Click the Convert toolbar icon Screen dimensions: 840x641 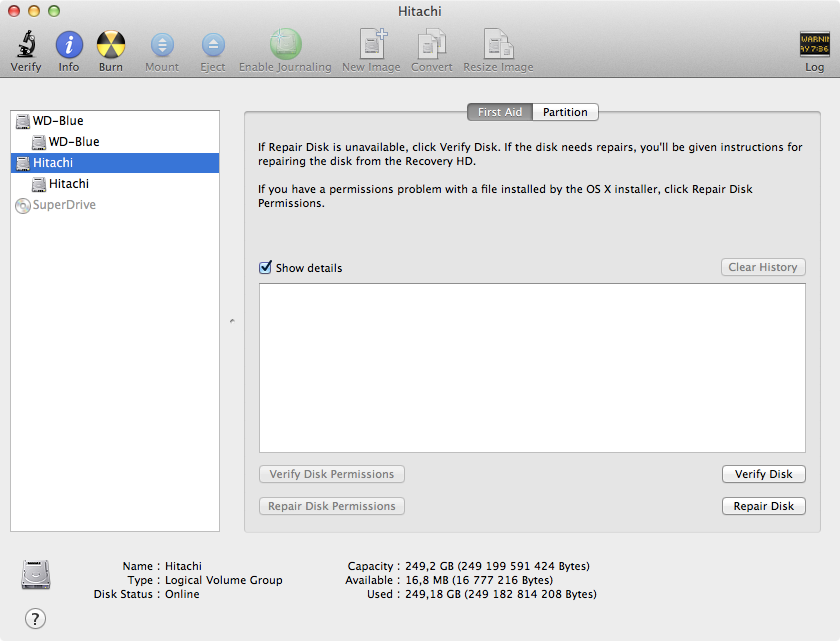432,44
